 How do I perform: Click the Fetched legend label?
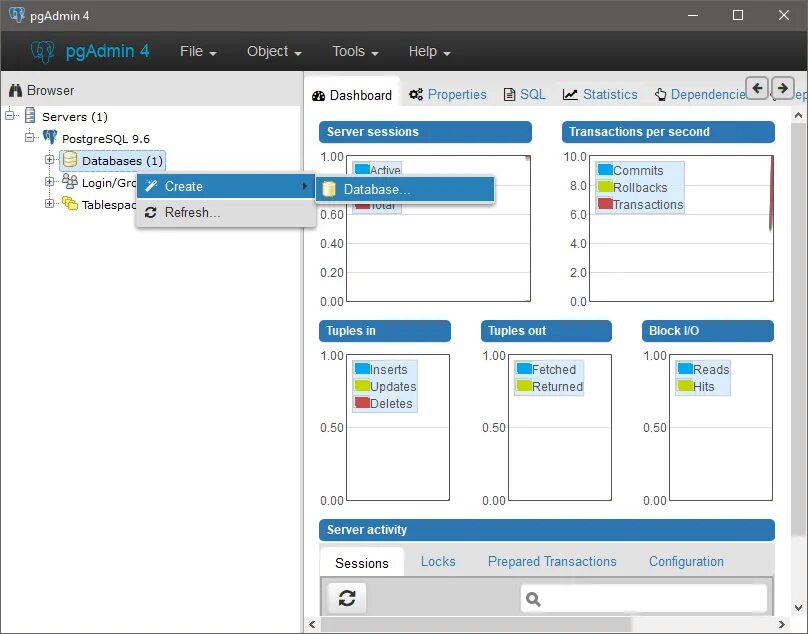(553, 370)
